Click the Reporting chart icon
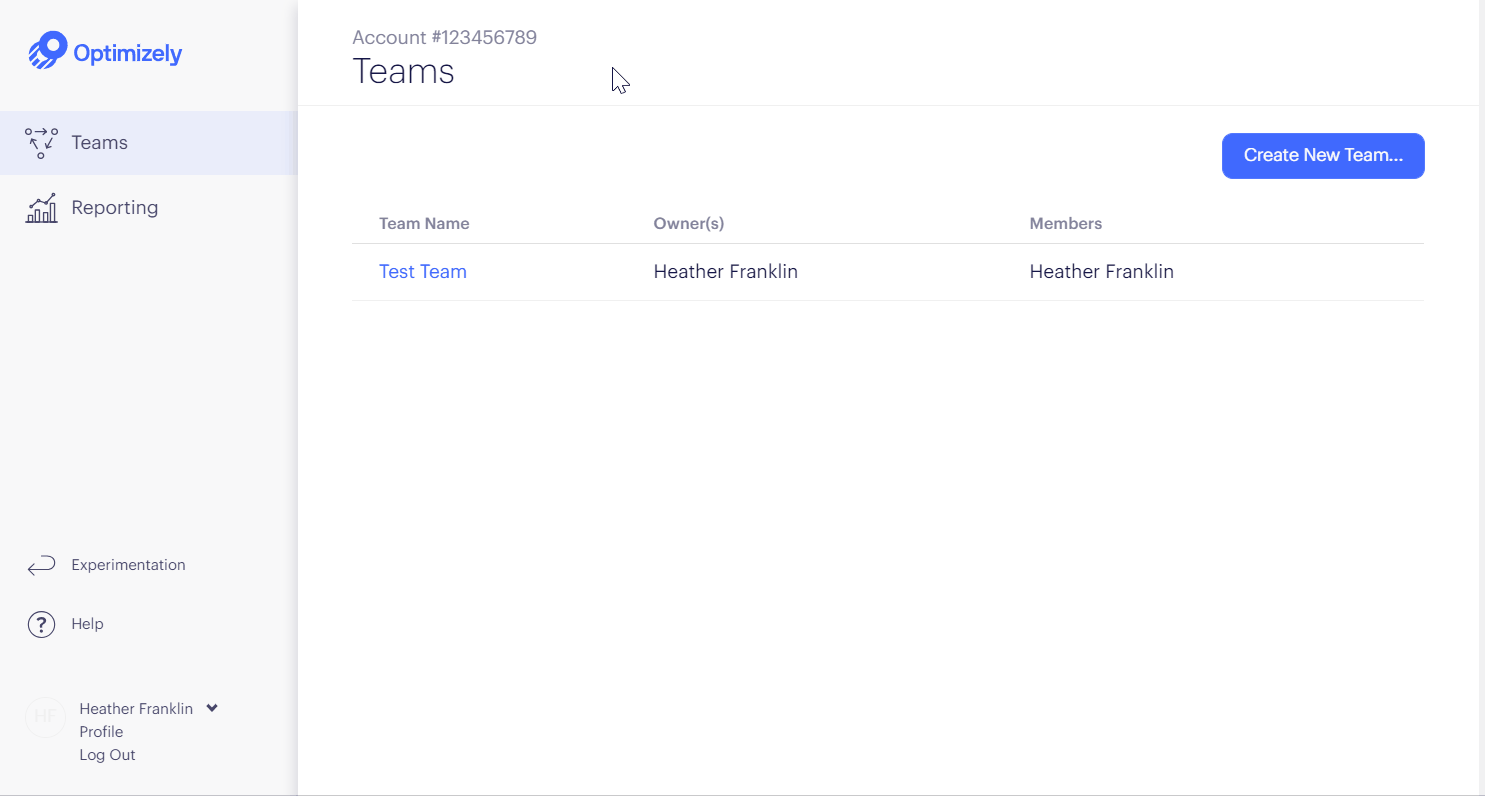This screenshot has height=796, width=1485. pos(41,208)
